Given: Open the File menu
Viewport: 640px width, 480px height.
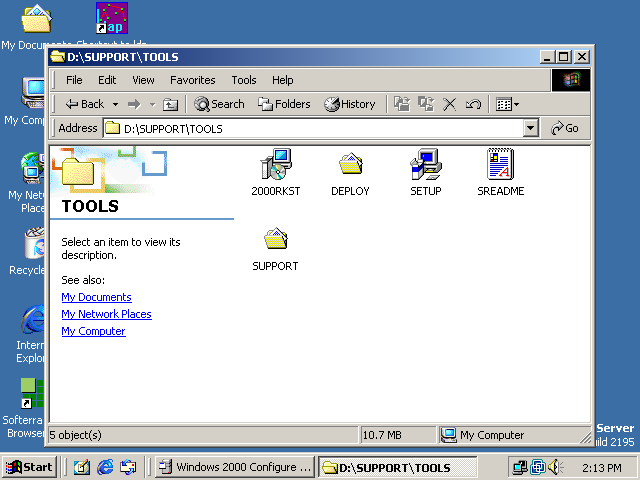Looking at the screenshot, I should click(x=74, y=80).
